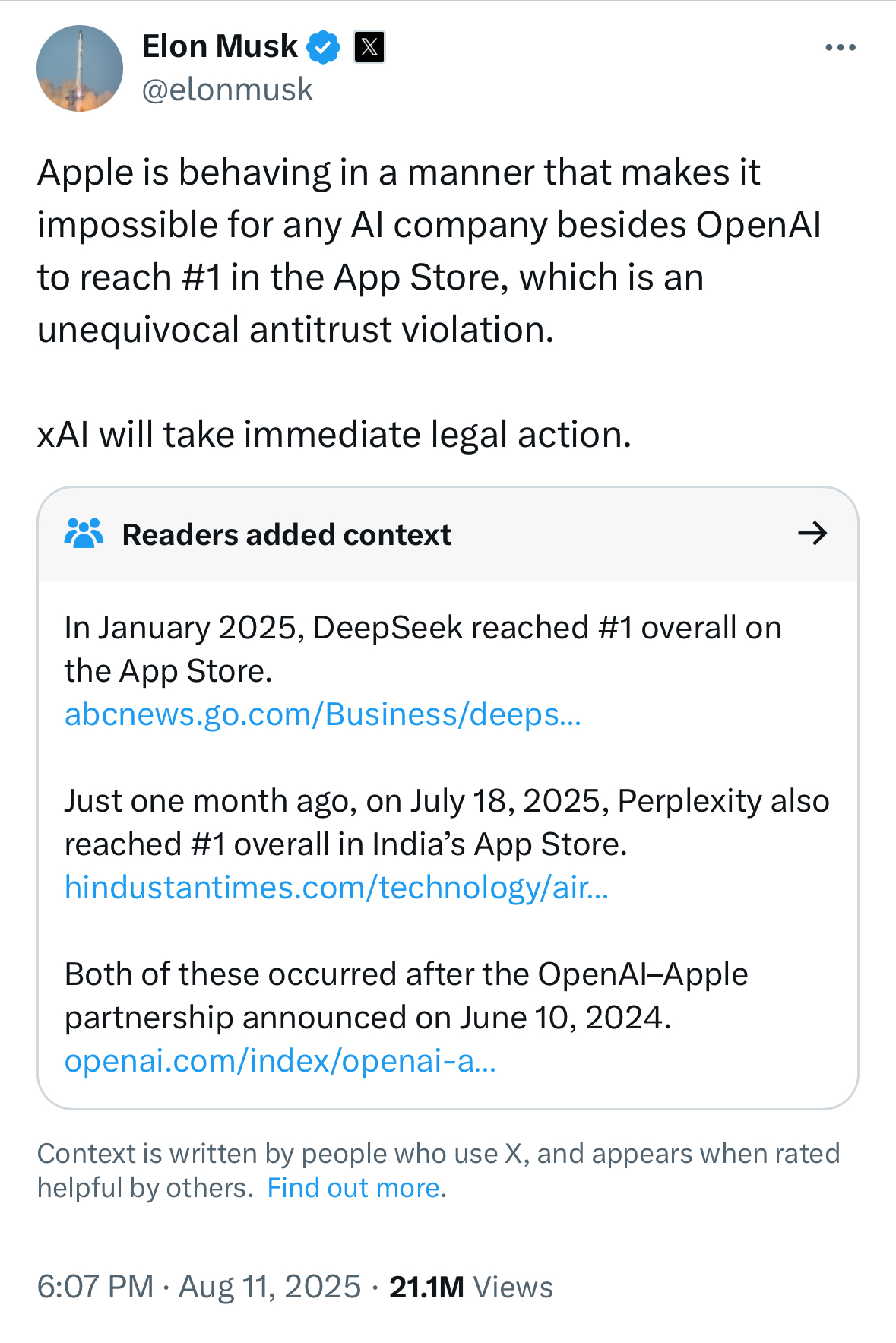The width and height of the screenshot is (896, 1343).
Task: Click the Readers added context heading
Action: (287, 534)
